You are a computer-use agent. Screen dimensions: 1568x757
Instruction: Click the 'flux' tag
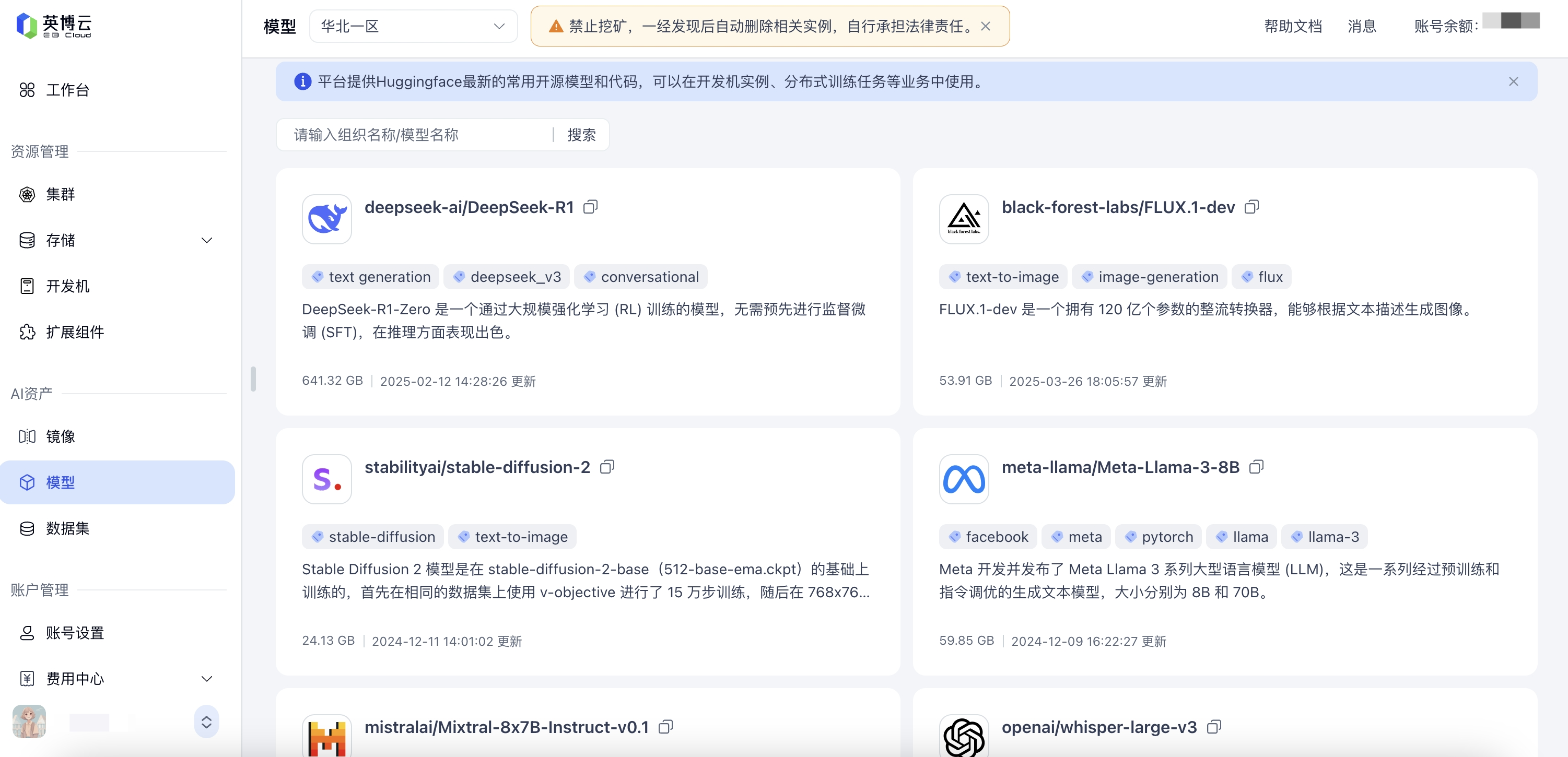click(x=1262, y=277)
